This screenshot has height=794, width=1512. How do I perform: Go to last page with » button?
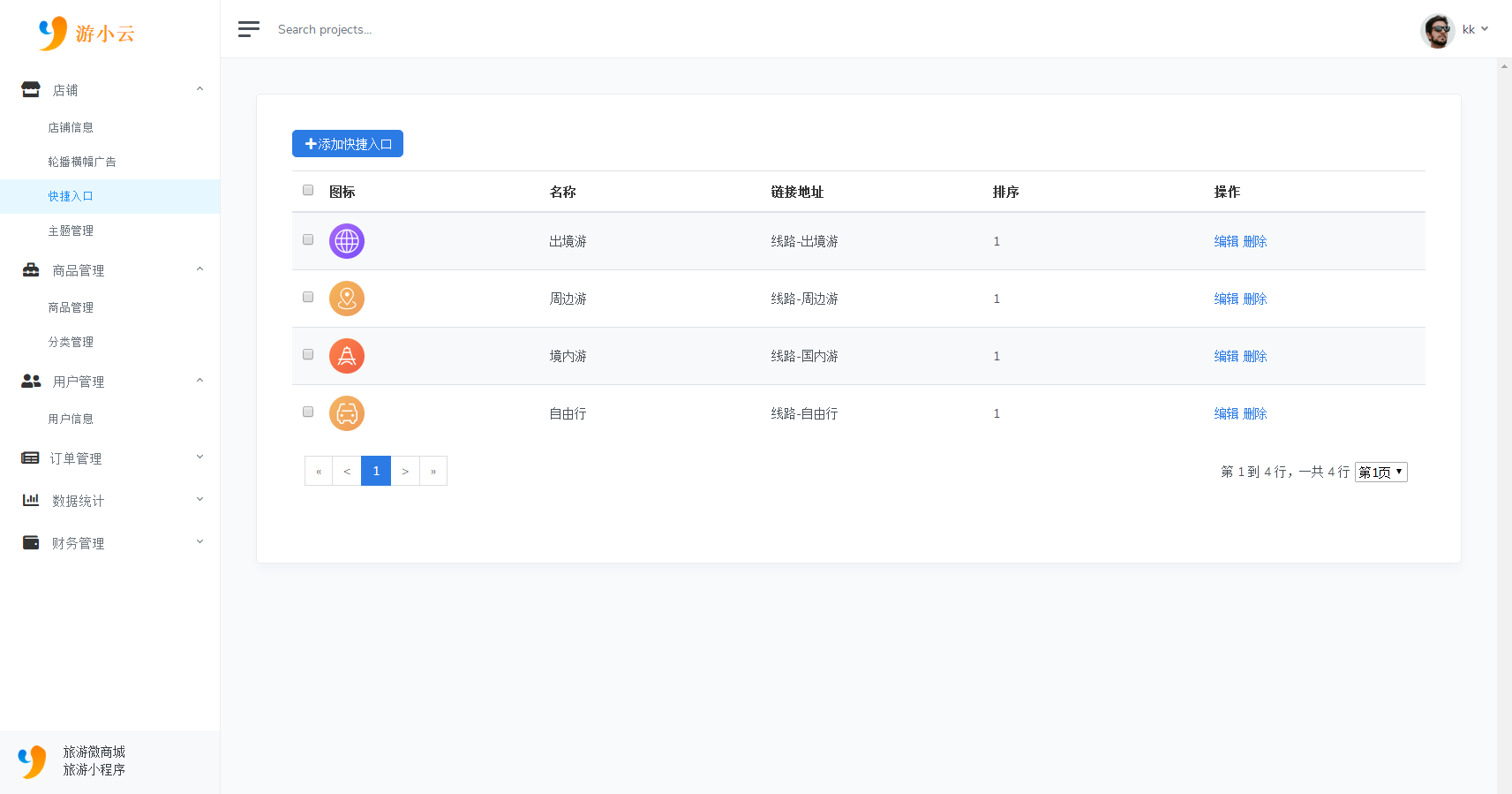click(x=433, y=471)
